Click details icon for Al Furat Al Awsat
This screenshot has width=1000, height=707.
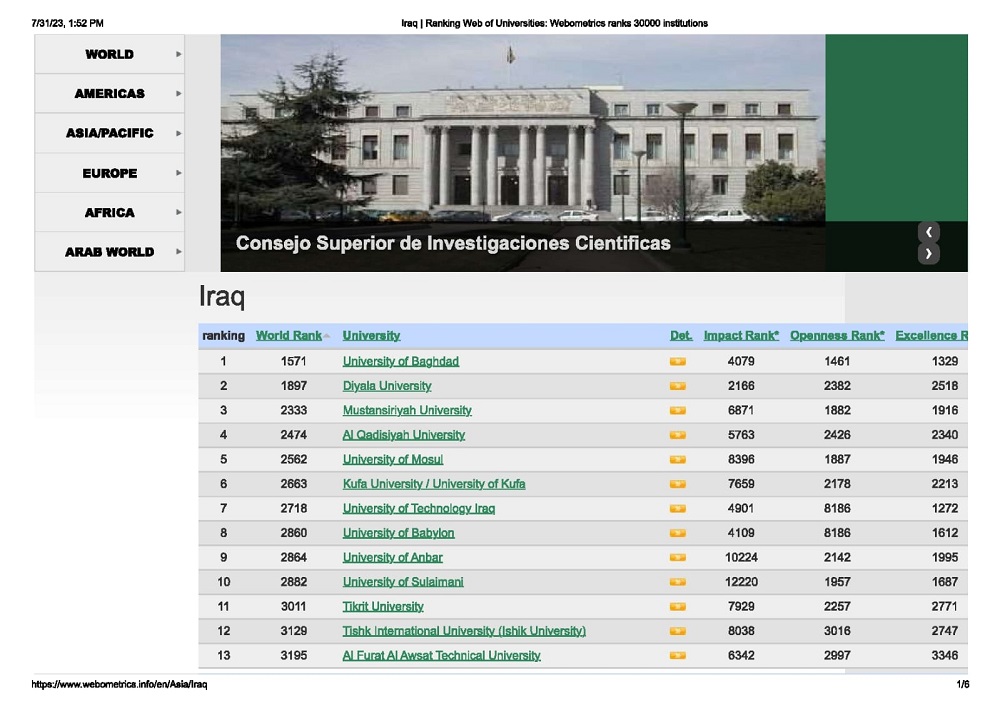coord(677,656)
